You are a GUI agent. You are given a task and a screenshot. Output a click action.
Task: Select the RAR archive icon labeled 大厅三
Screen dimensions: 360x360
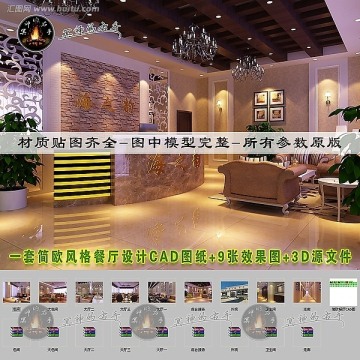126,332
